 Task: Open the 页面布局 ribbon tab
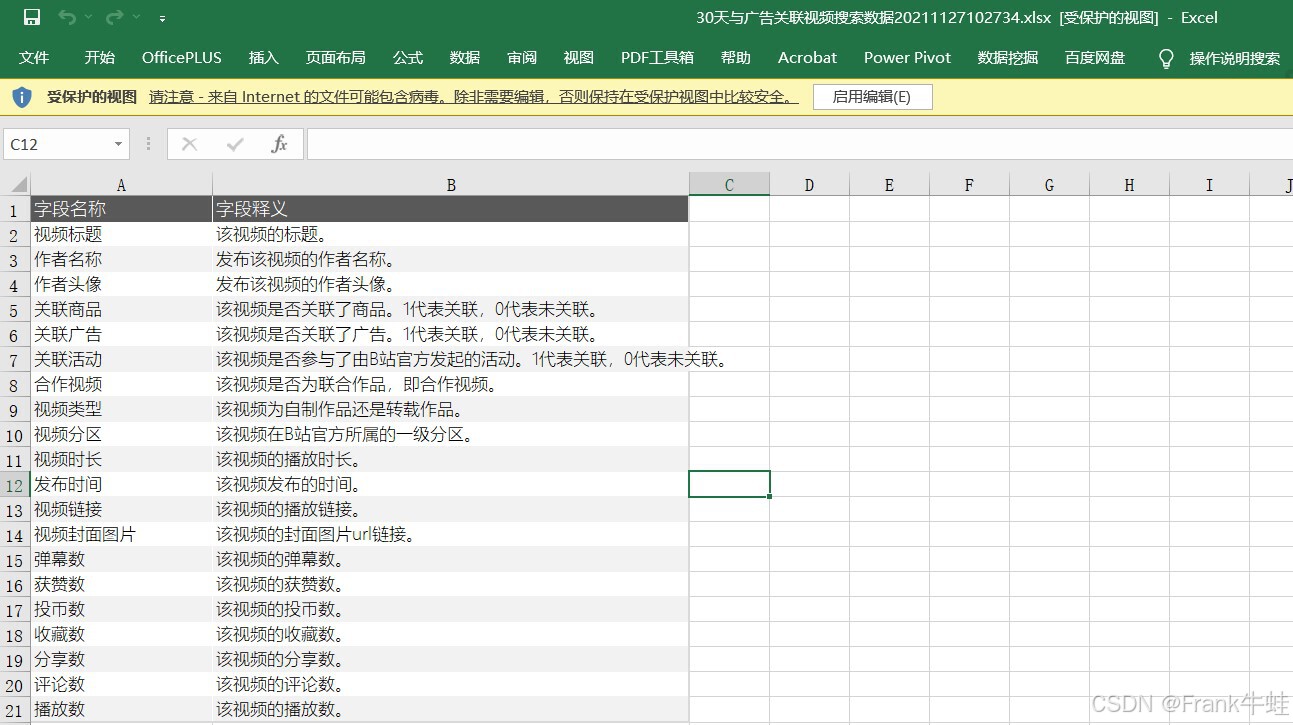335,58
